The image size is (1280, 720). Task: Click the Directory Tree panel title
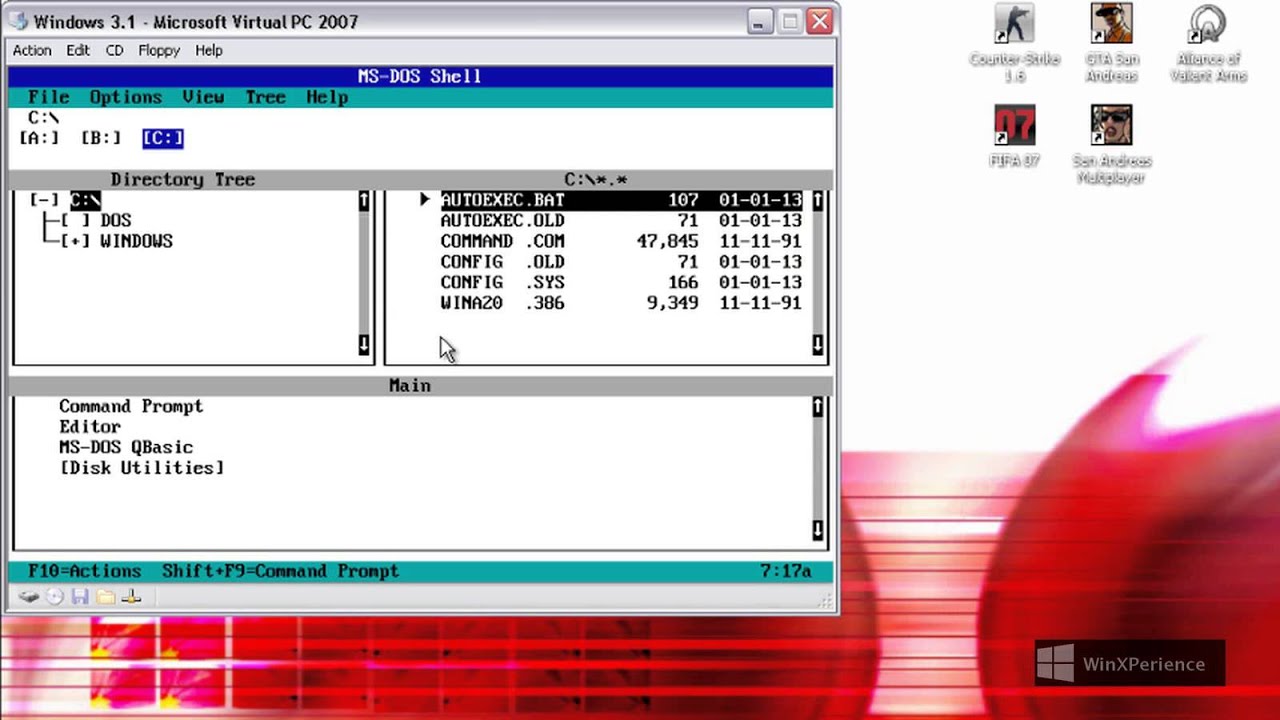click(x=183, y=179)
